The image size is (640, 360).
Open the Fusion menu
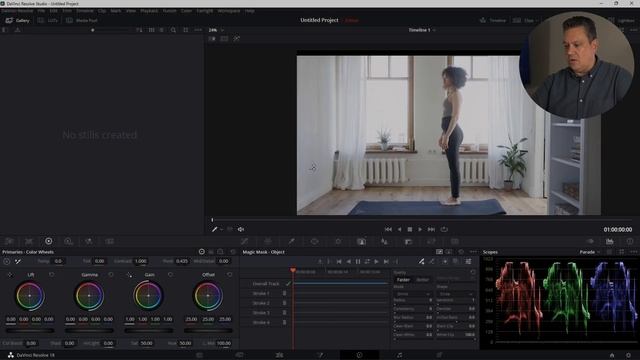click(x=169, y=11)
